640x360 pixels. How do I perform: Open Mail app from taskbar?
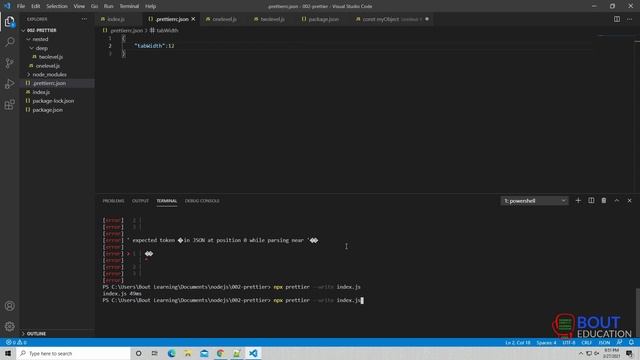(x=204, y=353)
